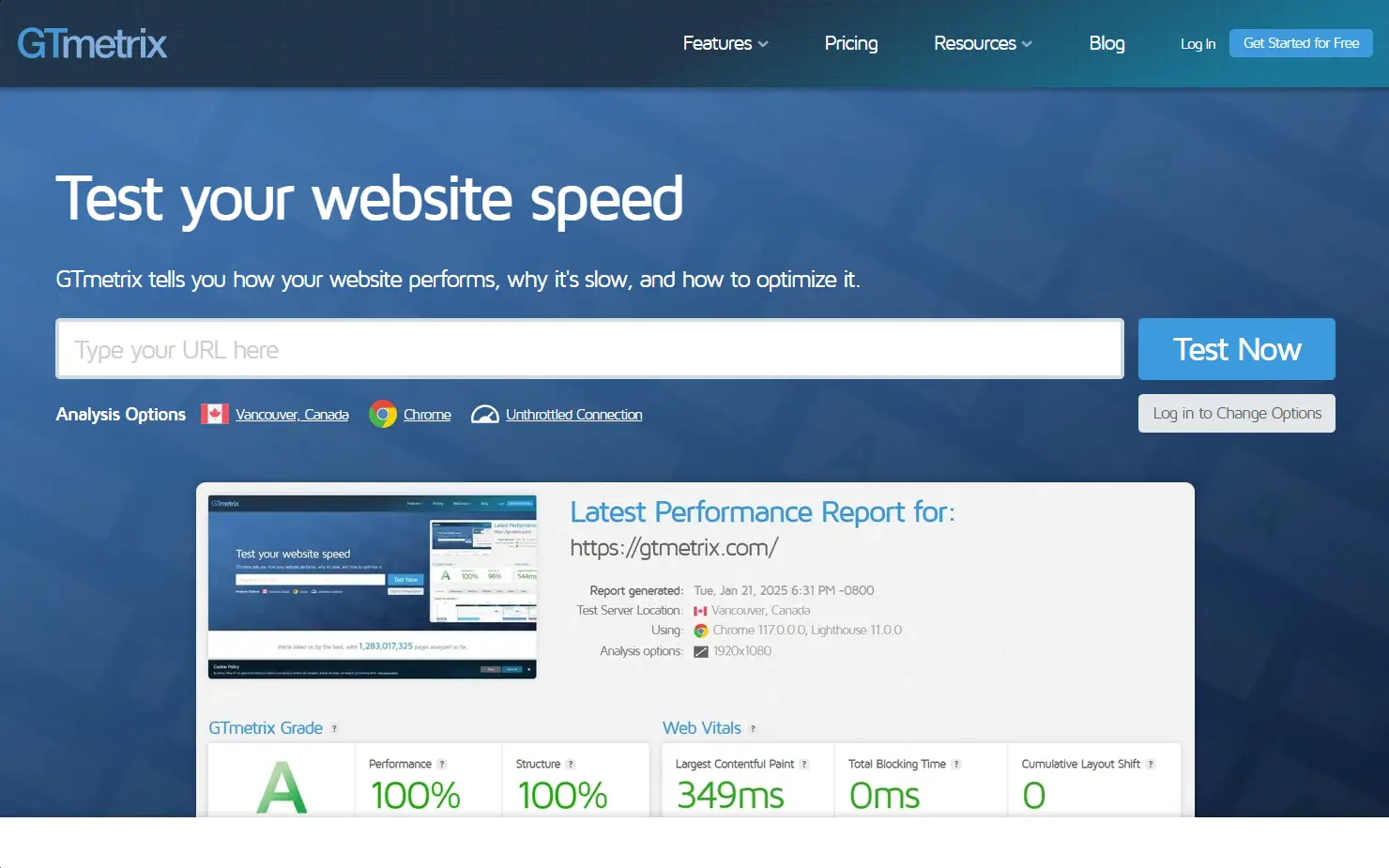Click the Cumulative Layout Shift 0 value
Viewport: 1389px width, 868px height.
[x=1033, y=796]
